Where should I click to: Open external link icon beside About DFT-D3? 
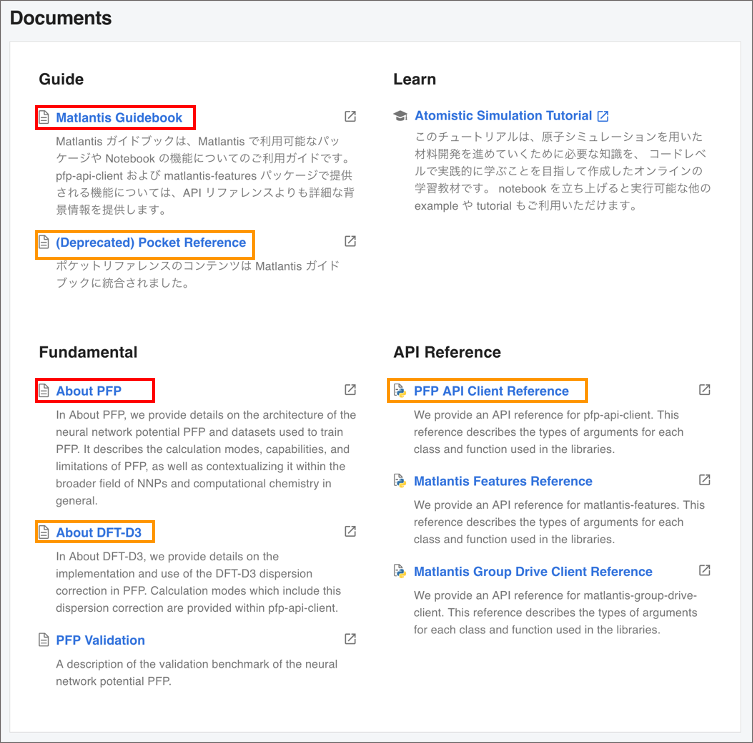point(350,532)
